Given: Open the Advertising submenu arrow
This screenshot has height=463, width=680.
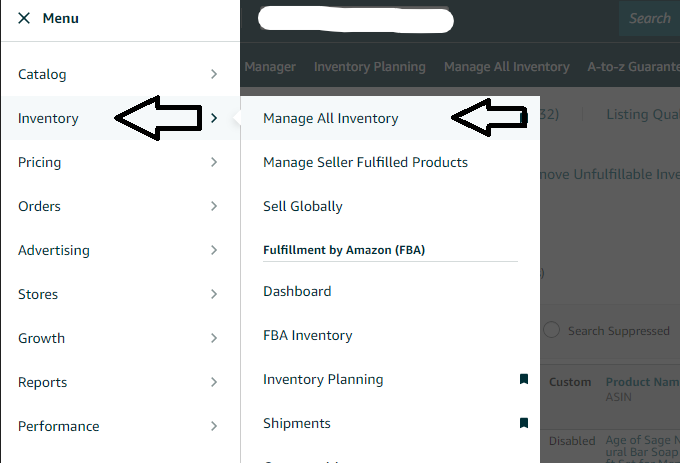Looking at the screenshot, I should click(214, 250).
